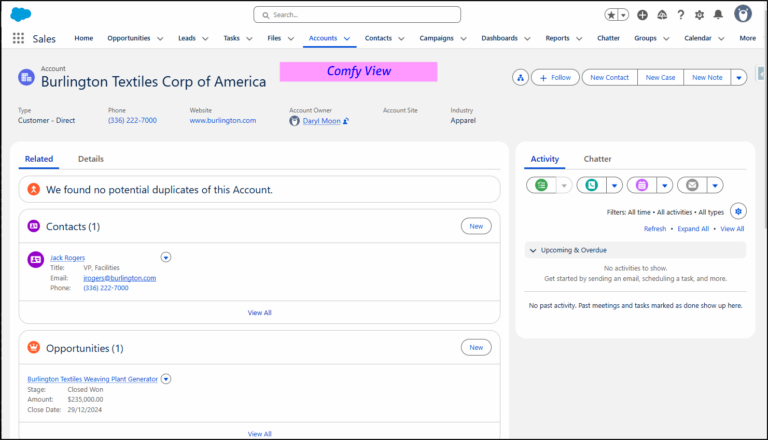
Task: Switch to the Chatter side panel tab
Action: point(597,159)
